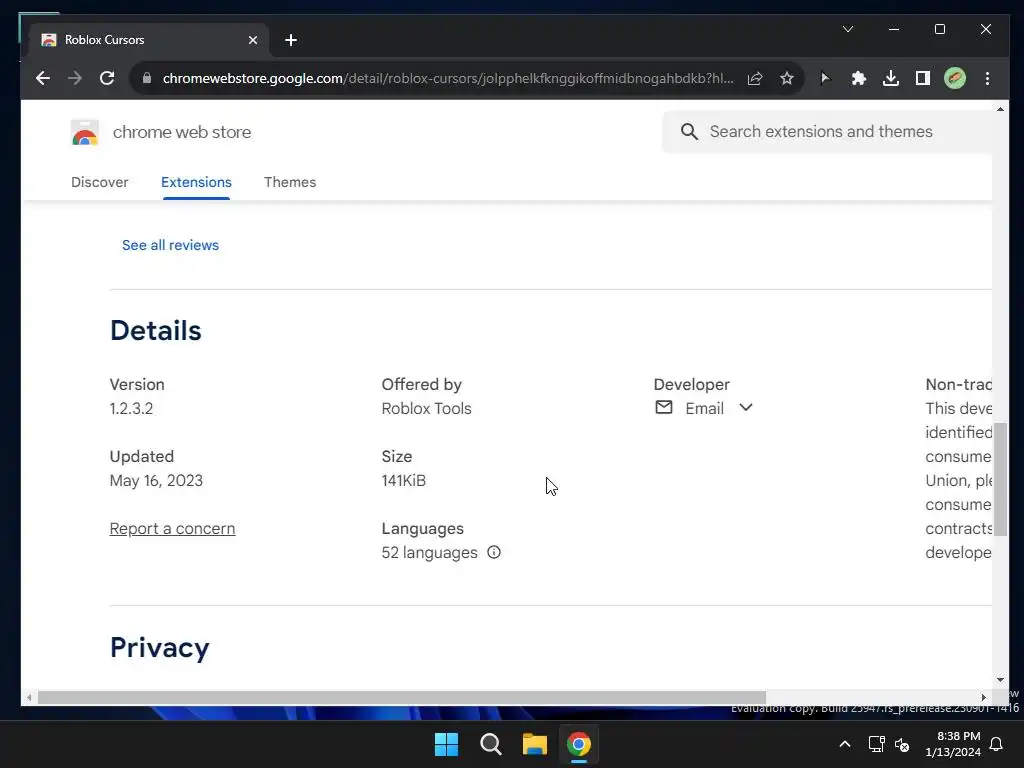Open the network status tray icon
The image size is (1024, 768).
point(876,744)
